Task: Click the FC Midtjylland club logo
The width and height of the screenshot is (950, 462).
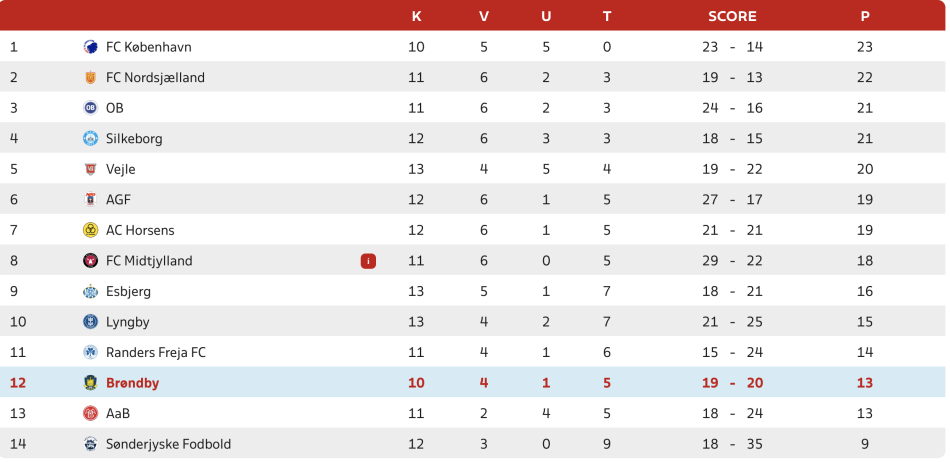Action: point(90,261)
